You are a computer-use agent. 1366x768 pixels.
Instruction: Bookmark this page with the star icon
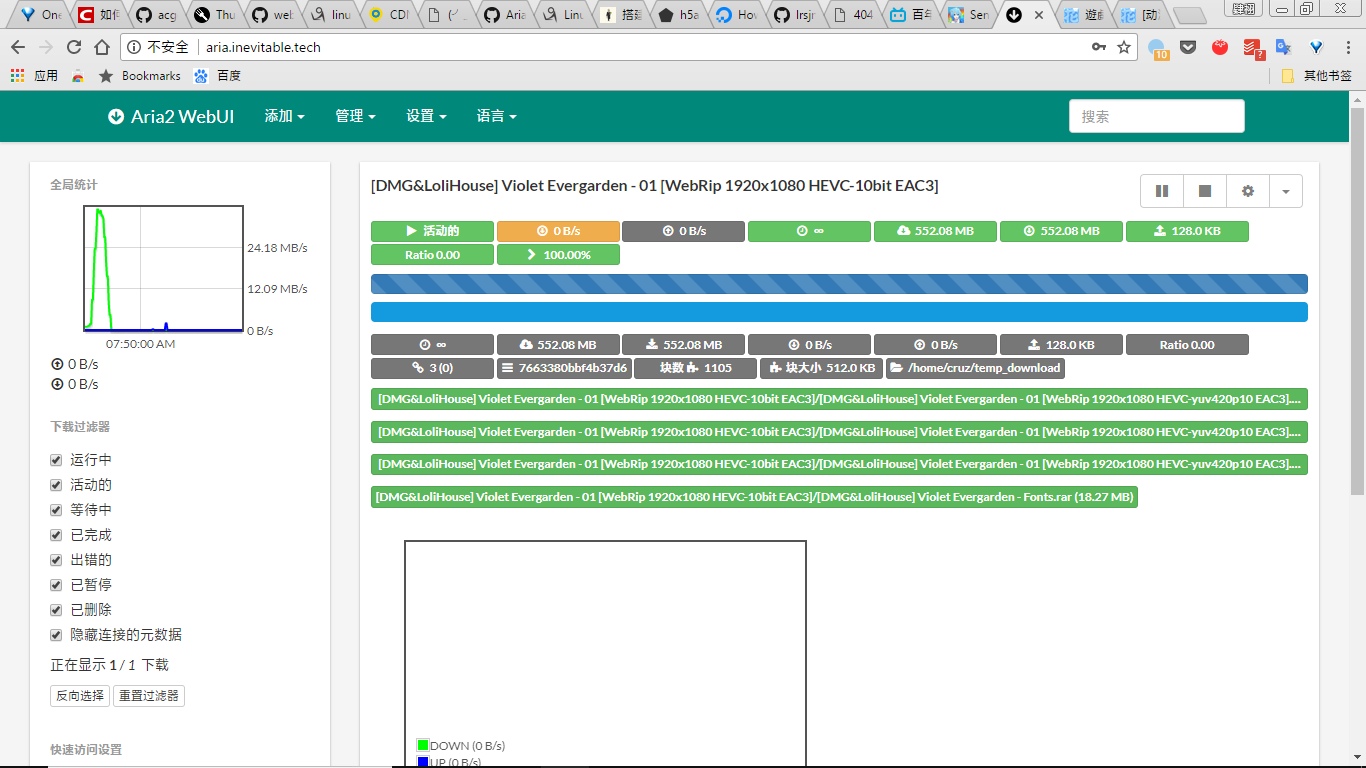(x=1124, y=47)
